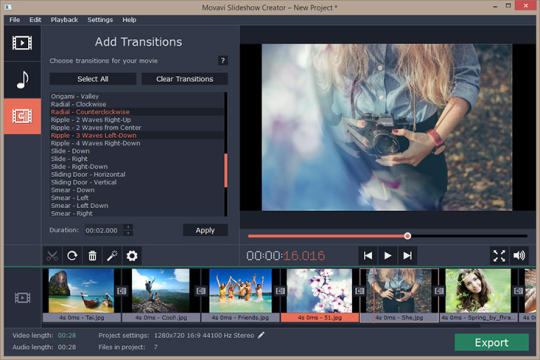Viewport: 540px width, 360px height.
Task: Select Radial - Counterclockwise transition
Action: (137, 112)
